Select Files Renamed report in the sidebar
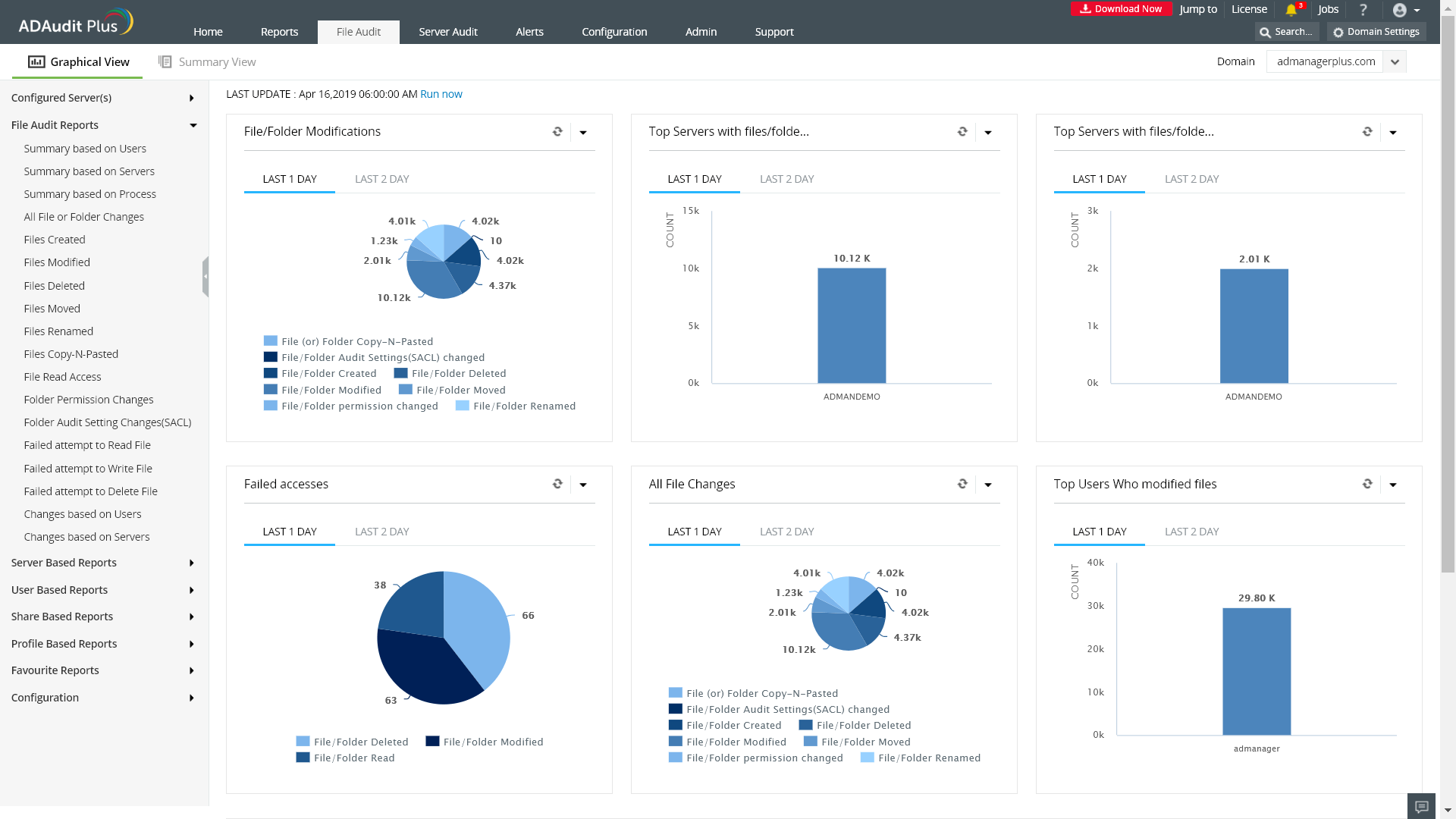This screenshot has width=1456, height=819. click(x=58, y=331)
